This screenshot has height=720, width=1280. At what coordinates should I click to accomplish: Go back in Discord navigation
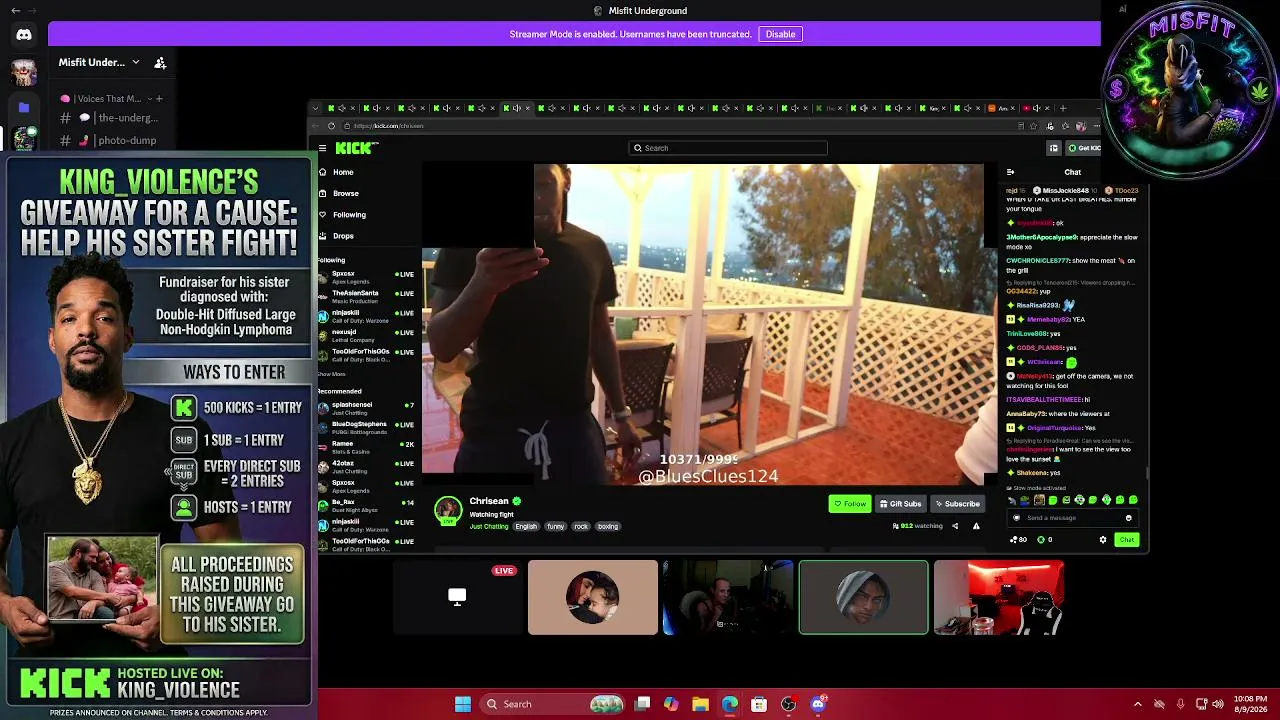(15, 10)
